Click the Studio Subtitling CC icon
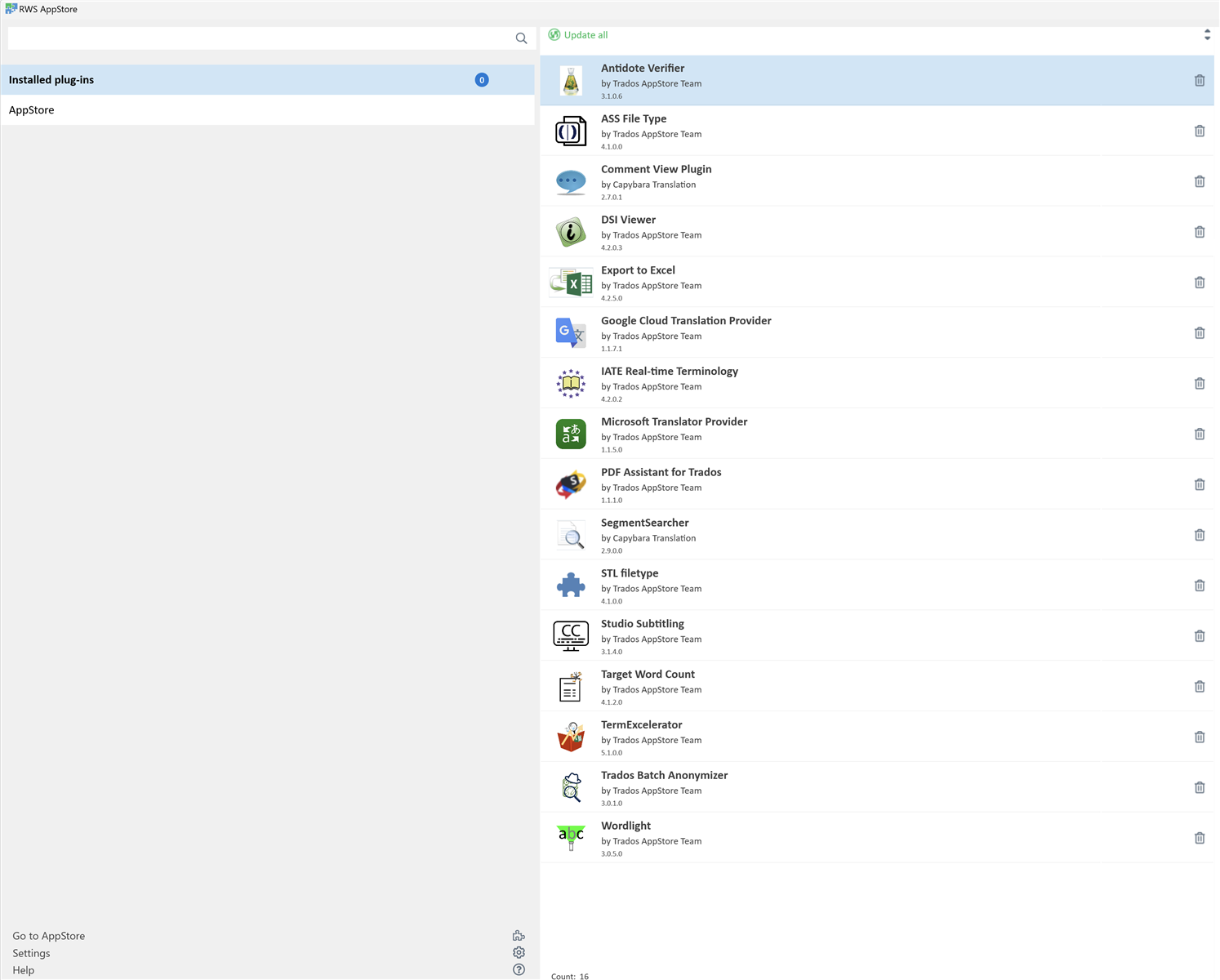Viewport: 1220px width, 980px height. (x=570, y=635)
